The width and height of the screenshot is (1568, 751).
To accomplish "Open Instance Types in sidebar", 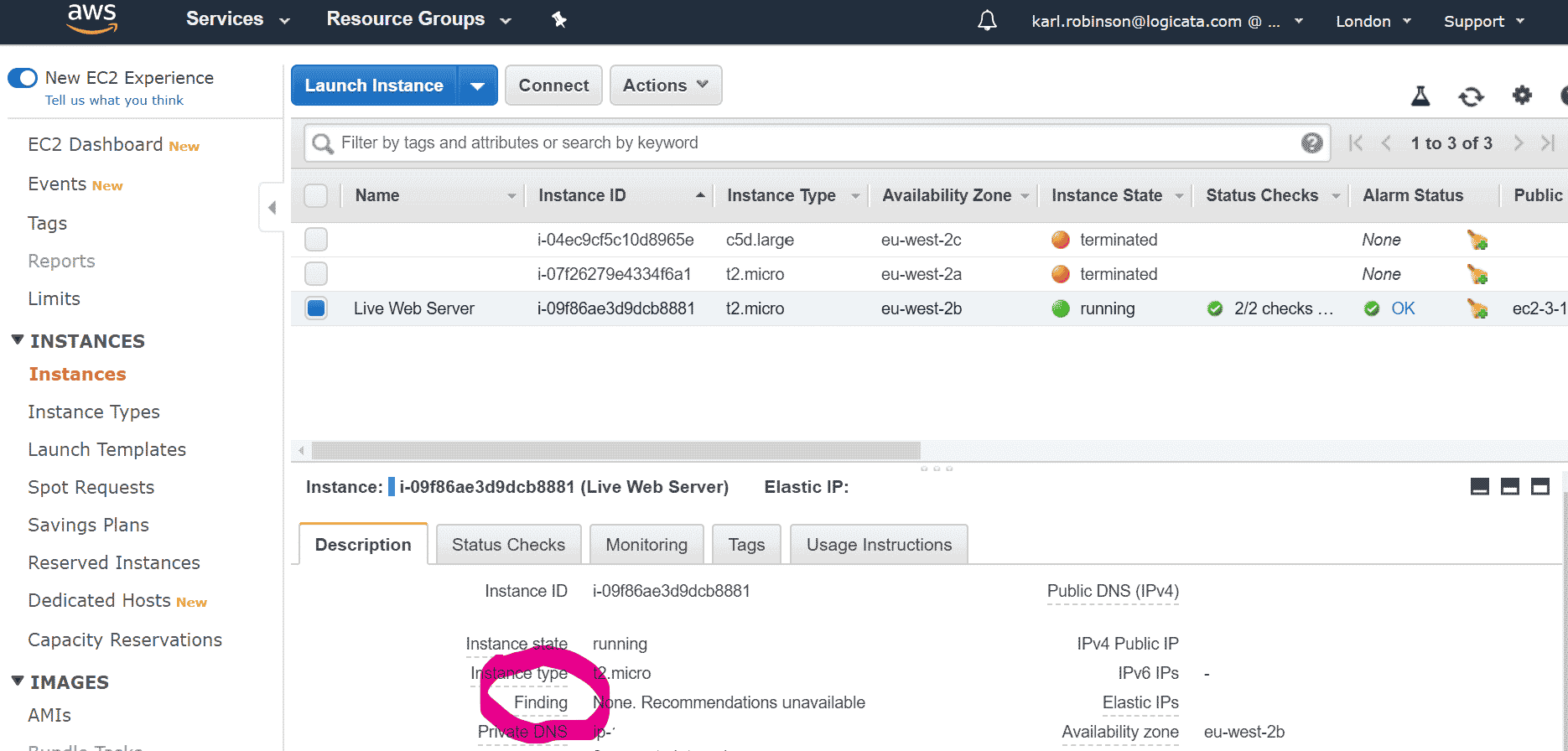I will click(94, 412).
